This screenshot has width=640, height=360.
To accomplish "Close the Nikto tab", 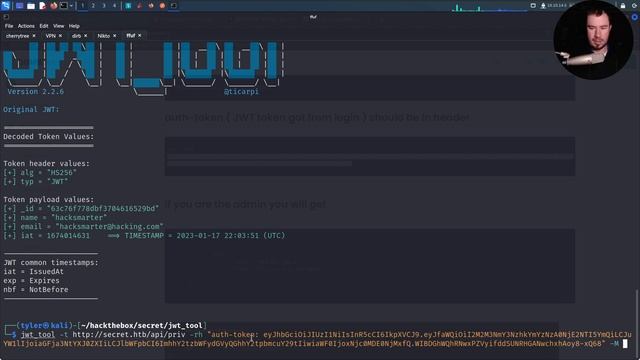I will pos(115,36).
